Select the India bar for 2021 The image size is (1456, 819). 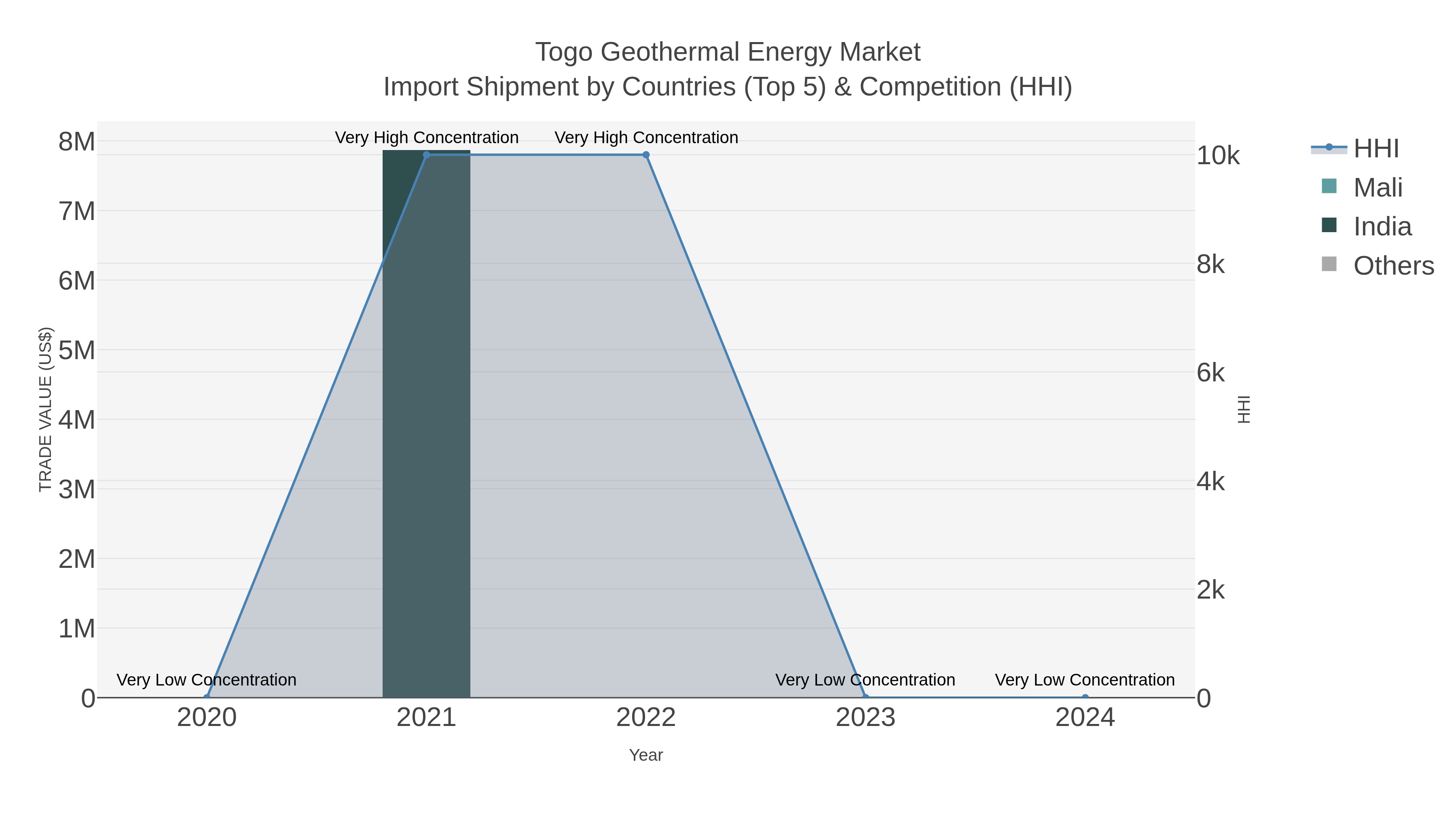(426, 424)
